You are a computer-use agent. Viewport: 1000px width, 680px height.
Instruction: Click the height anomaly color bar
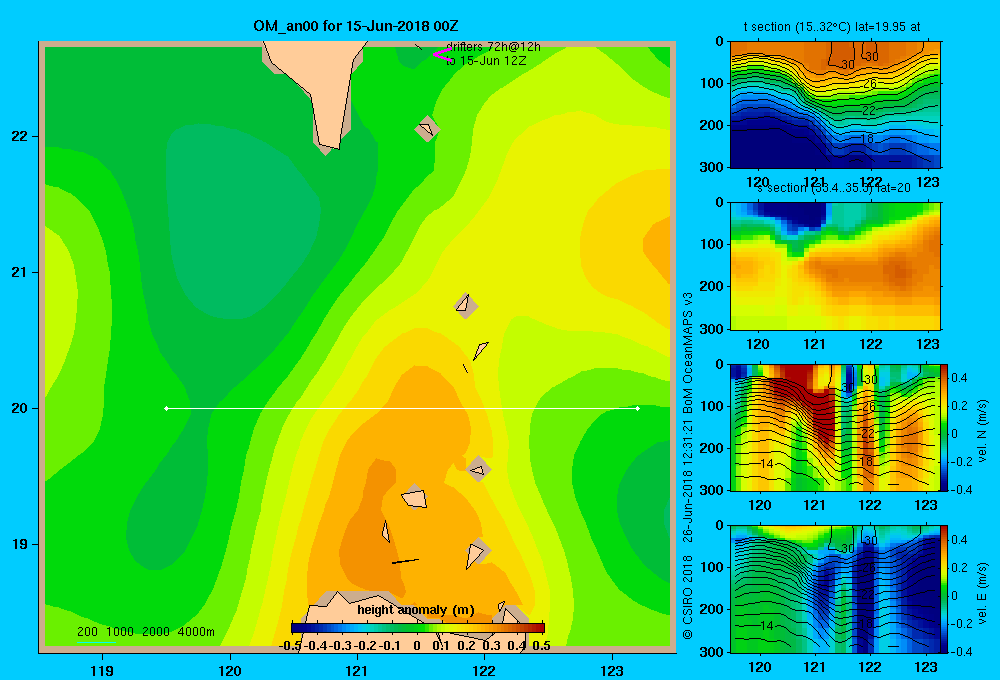coord(418,628)
